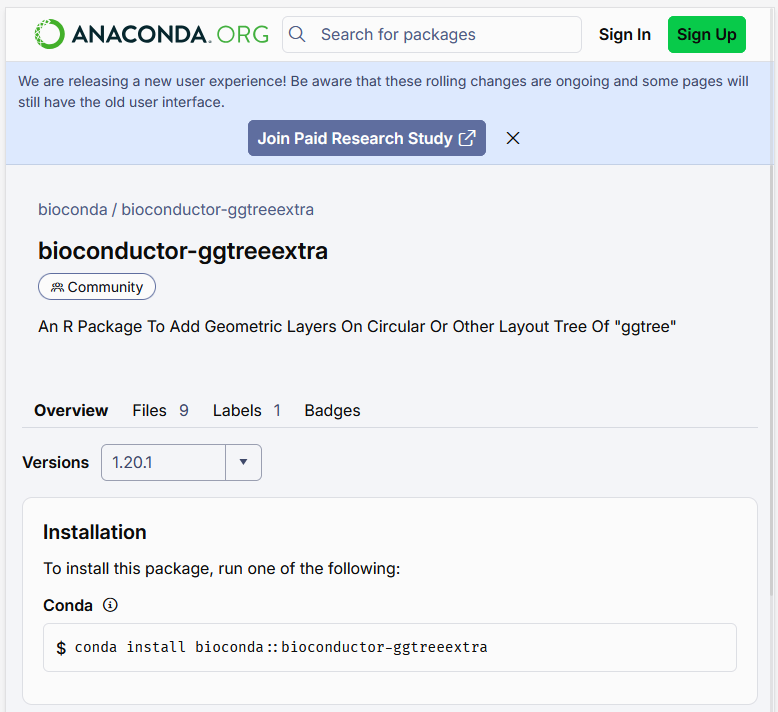Click the bioconductor-ggtreeextra breadcrumb link
Screen dimensions: 778x712
[218, 209]
